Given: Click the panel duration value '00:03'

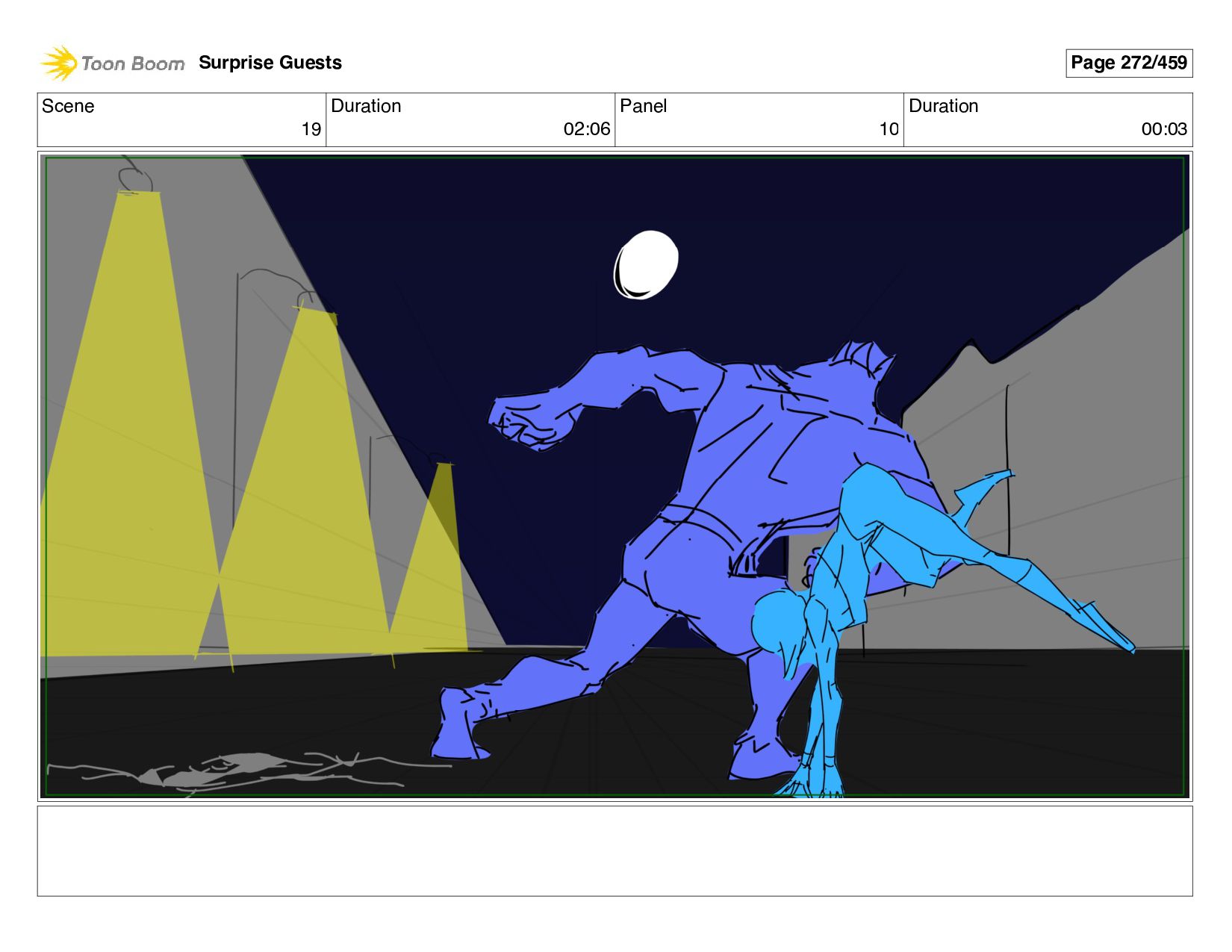Looking at the screenshot, I should tap(1164, 129).
